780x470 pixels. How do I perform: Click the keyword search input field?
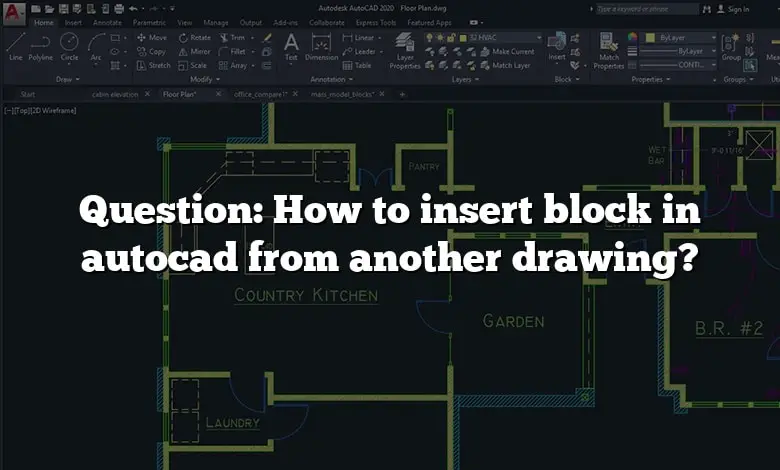tap(647, 9)
